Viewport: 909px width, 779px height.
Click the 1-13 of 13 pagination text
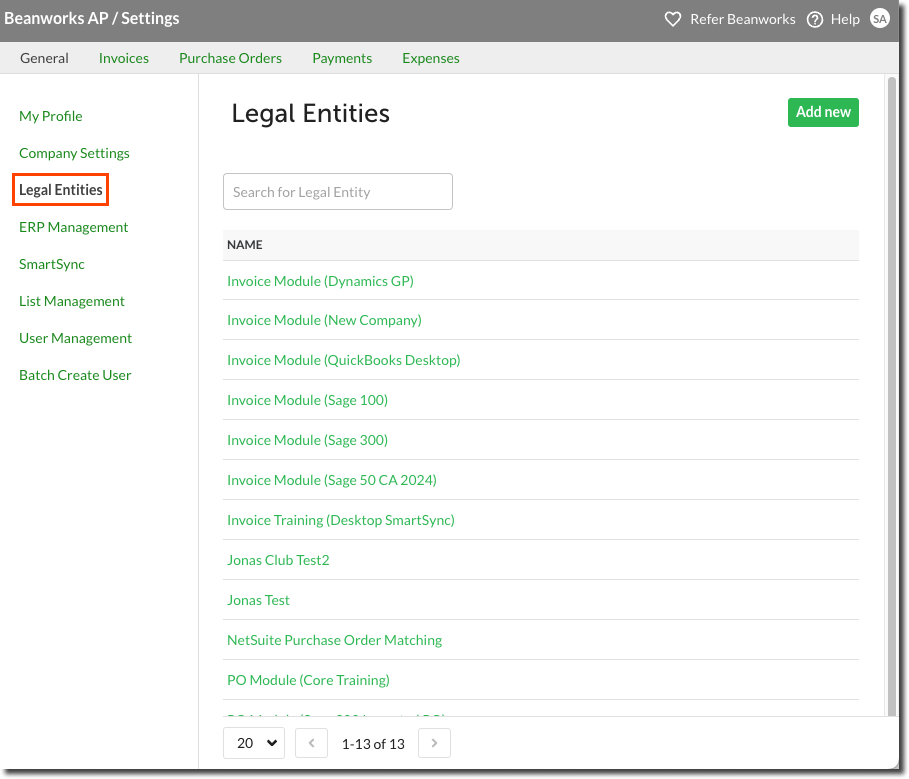pos(373,744)
